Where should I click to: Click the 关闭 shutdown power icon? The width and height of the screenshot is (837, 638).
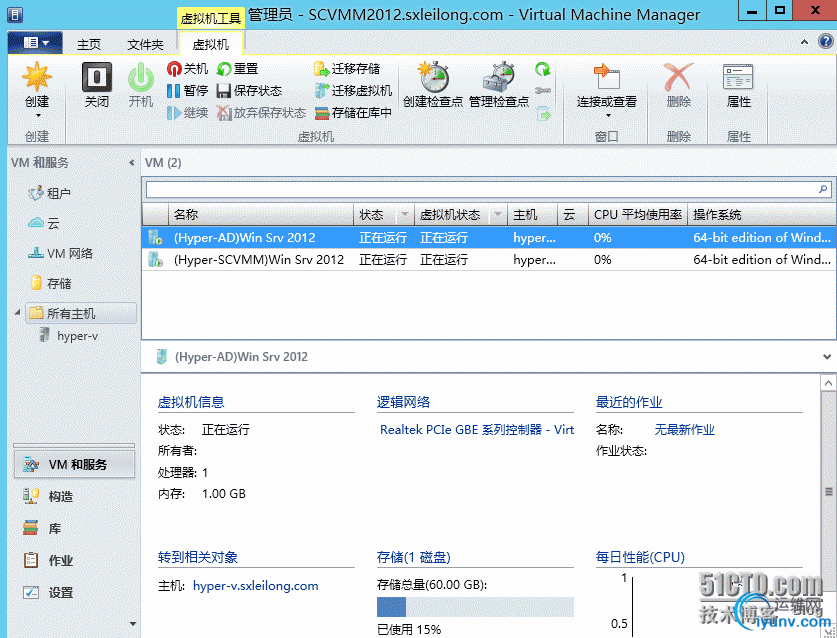(x=97, y=77)
